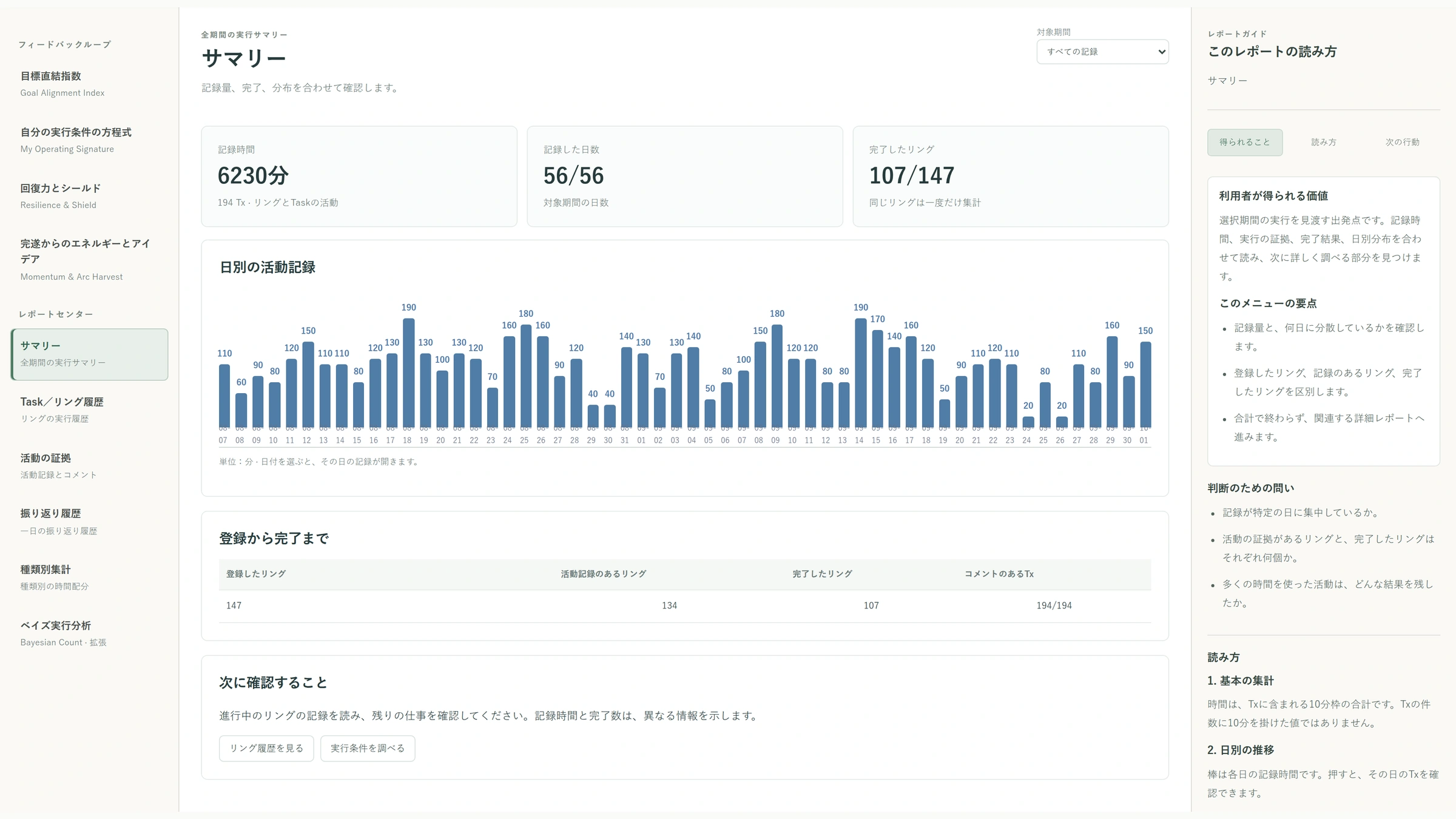
Task: Open ベイズ実行分析 report
Action: (x=89, y=633)
